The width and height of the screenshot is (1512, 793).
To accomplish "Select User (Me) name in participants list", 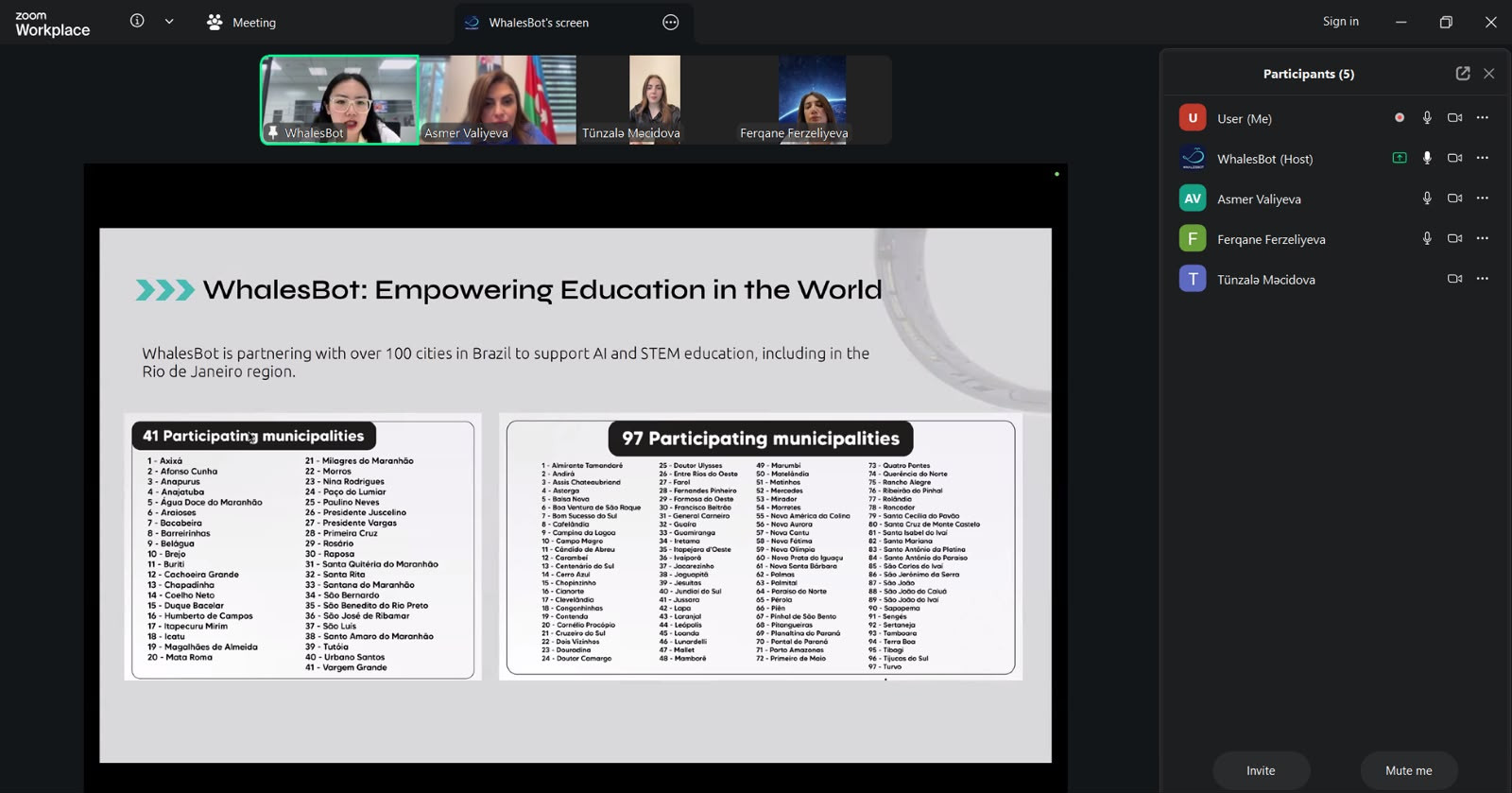I will coord(1245,119).
